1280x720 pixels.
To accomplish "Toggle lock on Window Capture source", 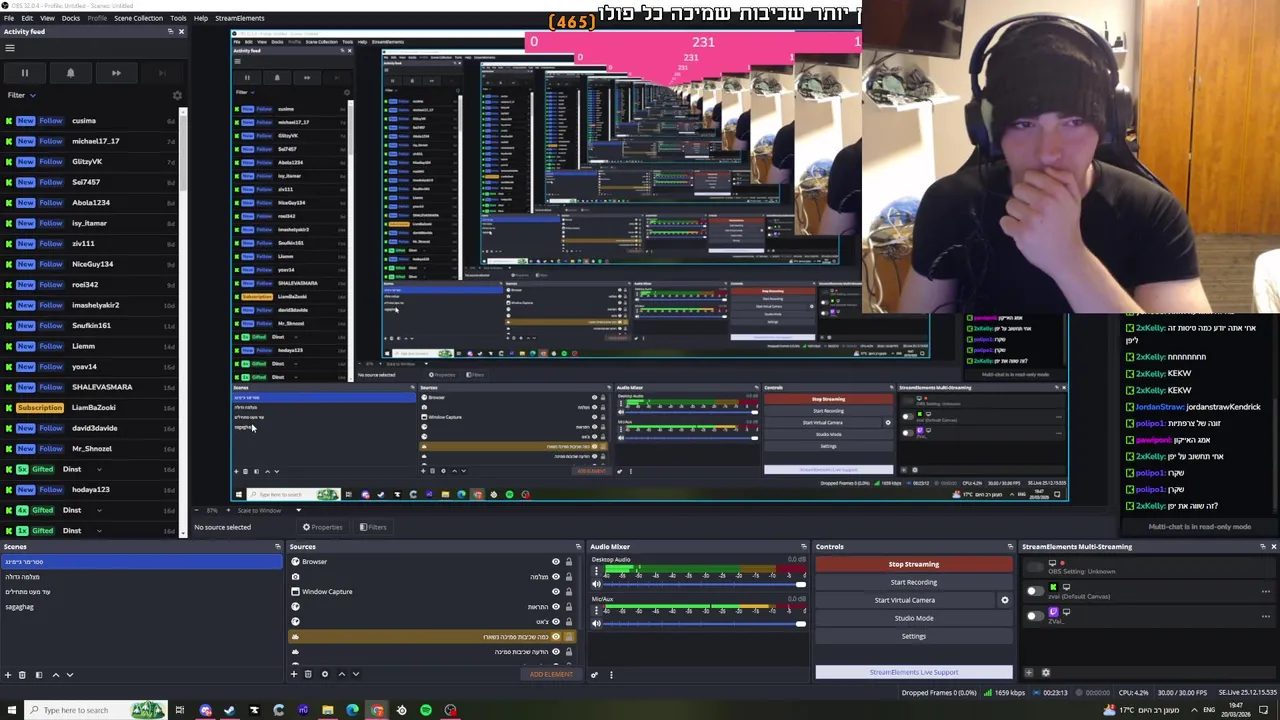I will 569,592.
